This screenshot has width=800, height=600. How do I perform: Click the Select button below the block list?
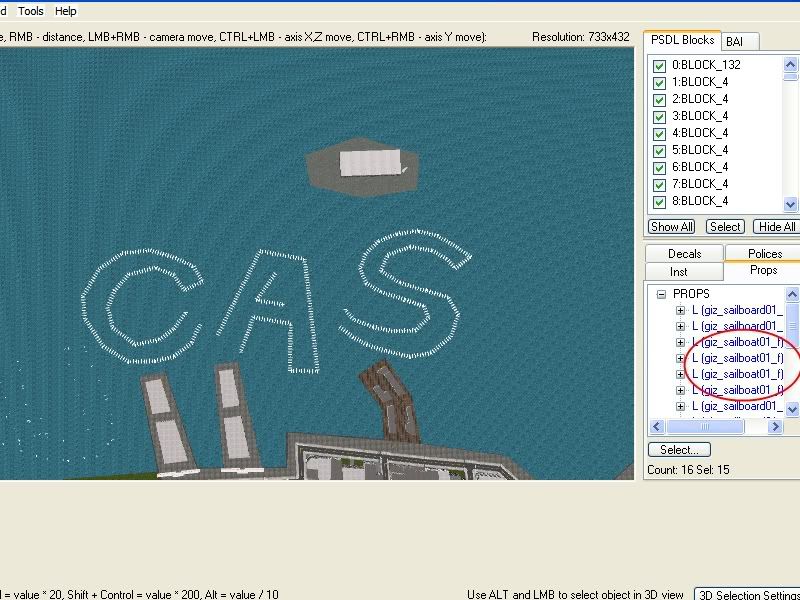click(725, 227)
